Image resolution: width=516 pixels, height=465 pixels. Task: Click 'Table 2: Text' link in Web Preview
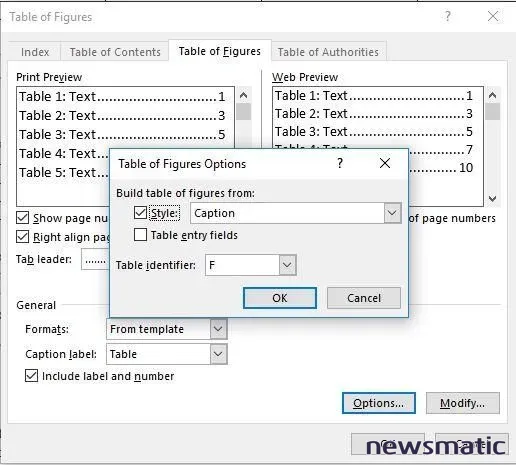(311, 114)
